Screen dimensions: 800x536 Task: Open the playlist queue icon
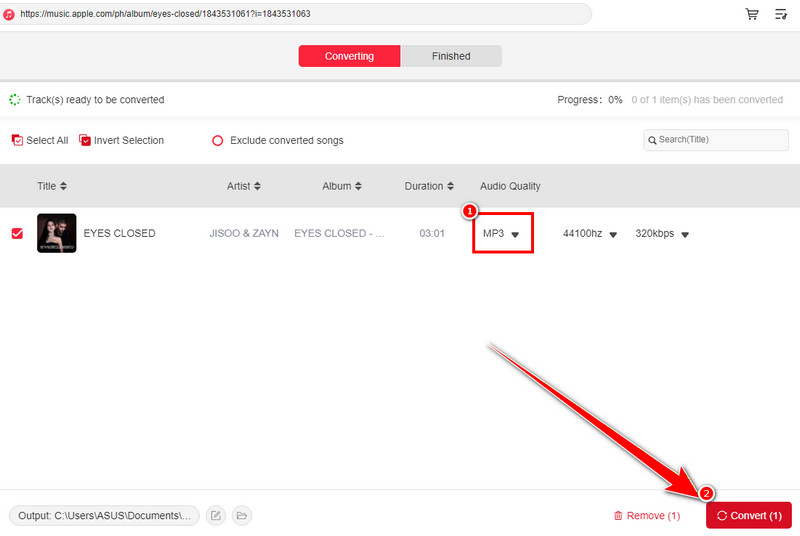pos(781,14)
